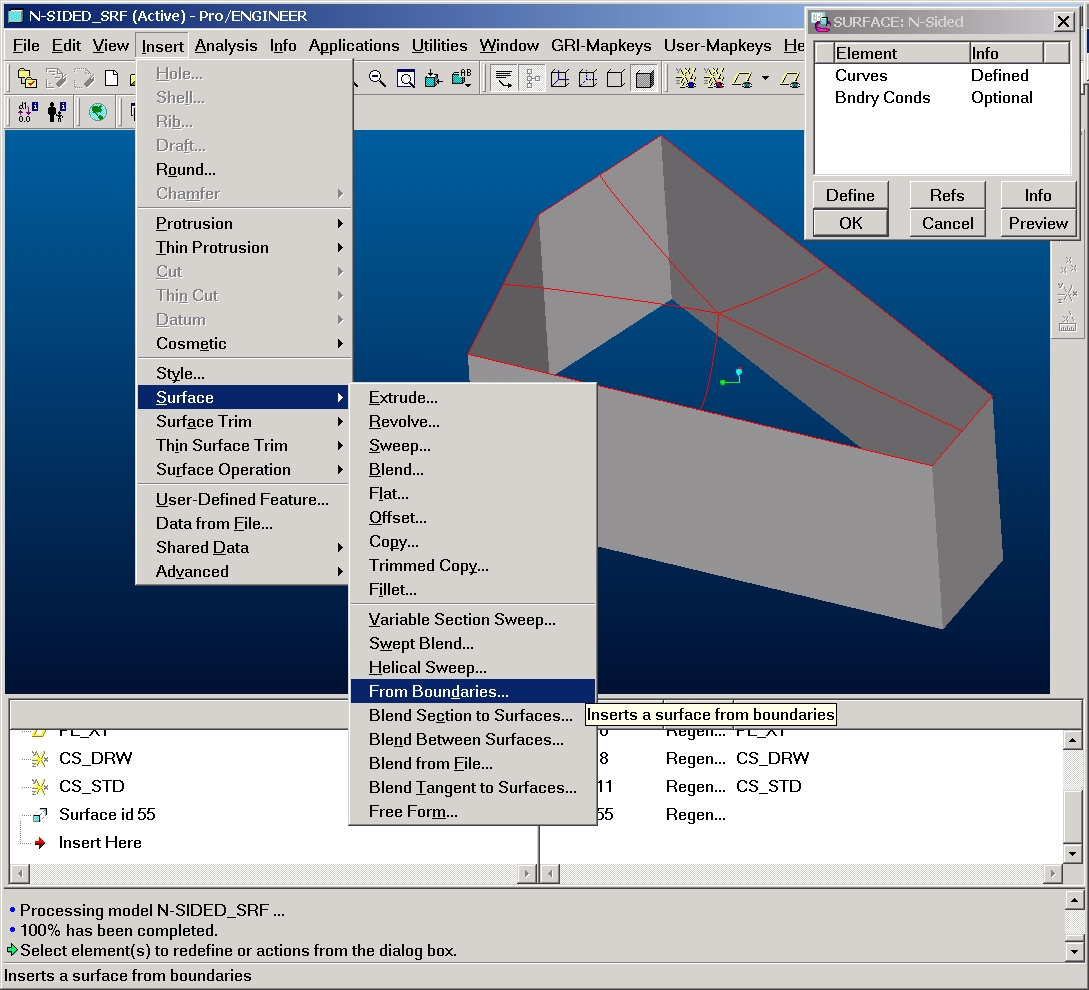Toggle hidden line display mode
The image size is (1089, 990).
tap(588, 79)
